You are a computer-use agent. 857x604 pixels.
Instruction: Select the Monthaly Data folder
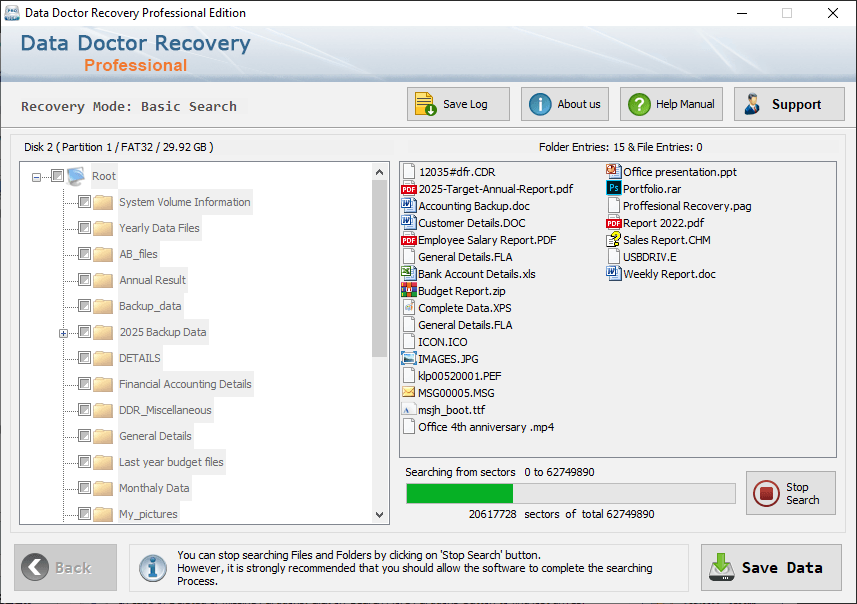click(154, 488)
